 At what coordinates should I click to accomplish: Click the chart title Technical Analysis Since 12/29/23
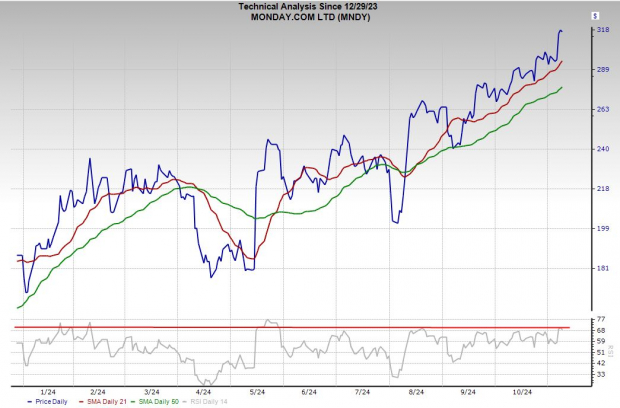[308, 6]
